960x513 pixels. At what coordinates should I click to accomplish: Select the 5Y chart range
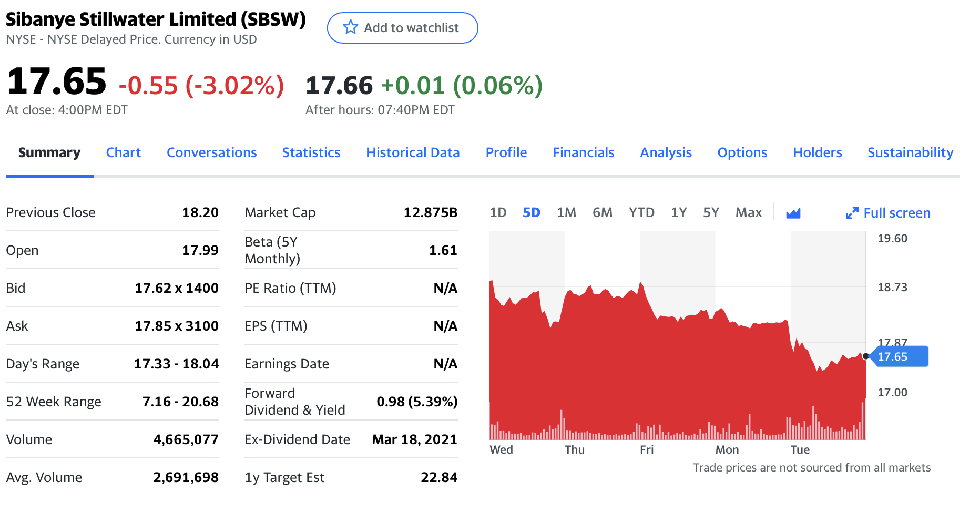point(711,212)
